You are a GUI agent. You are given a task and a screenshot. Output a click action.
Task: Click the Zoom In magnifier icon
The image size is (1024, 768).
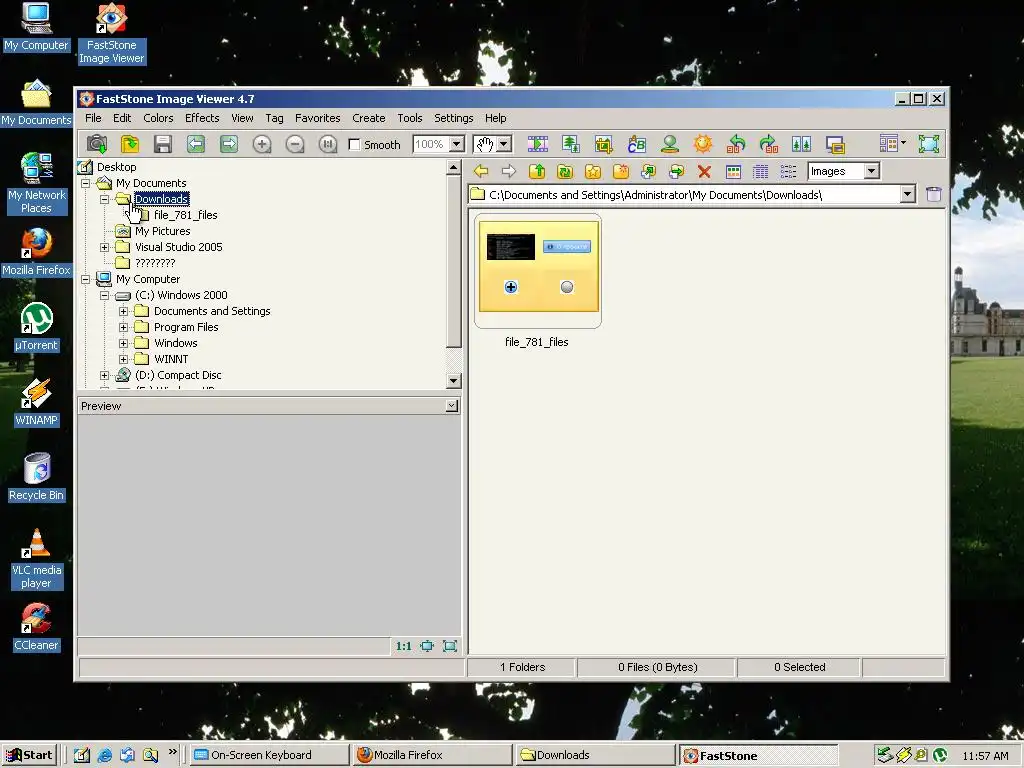coord(262,144)
